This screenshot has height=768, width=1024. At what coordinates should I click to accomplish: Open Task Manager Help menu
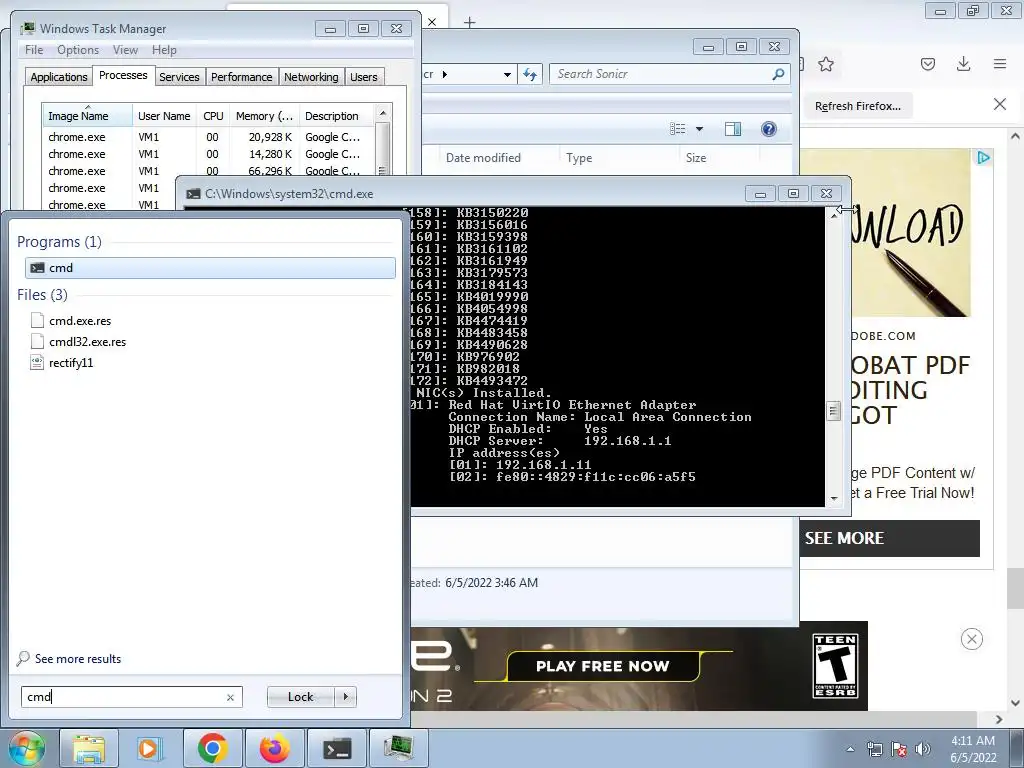[165, 50]
